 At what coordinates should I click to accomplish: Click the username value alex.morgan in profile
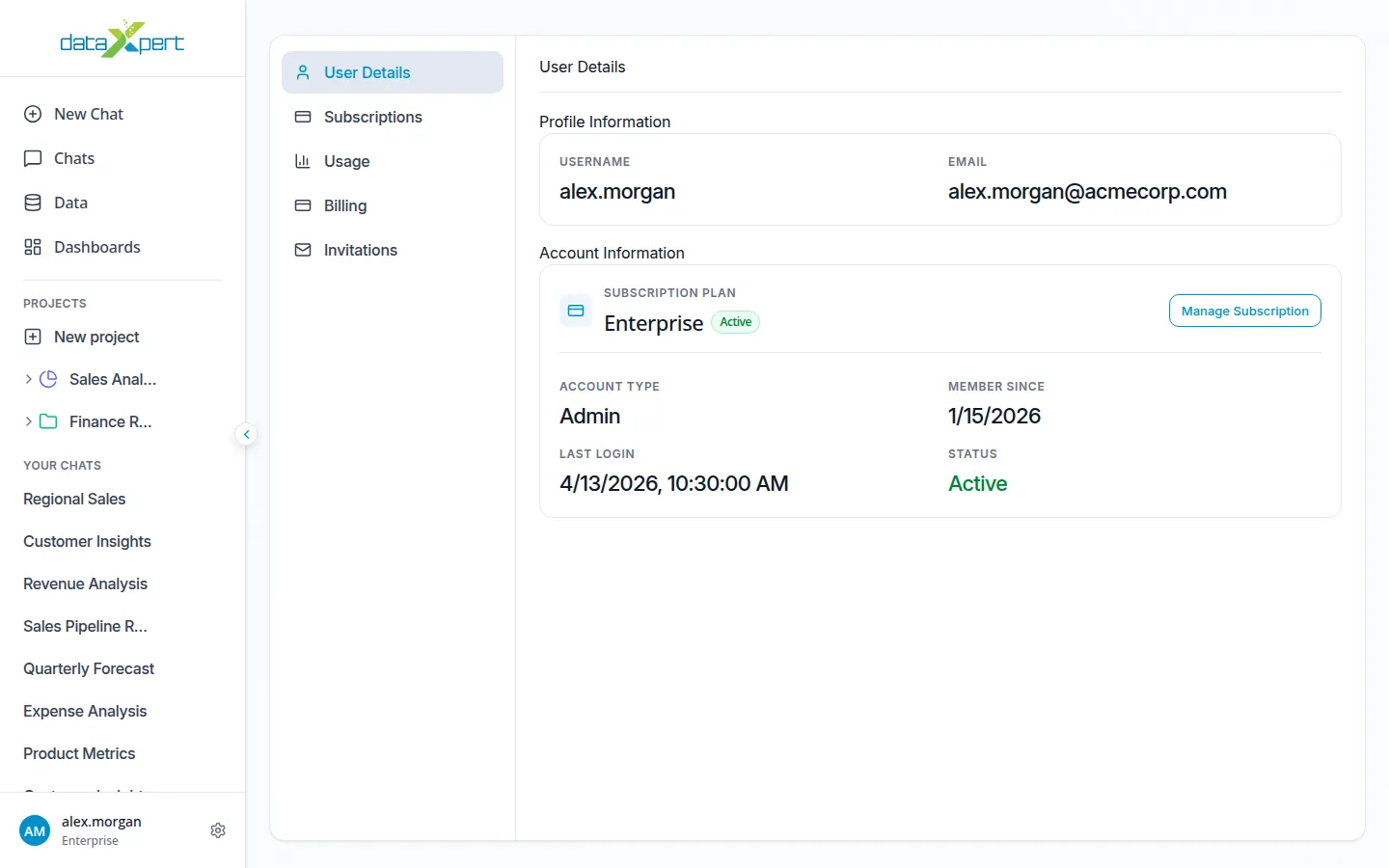pos(617,191)
